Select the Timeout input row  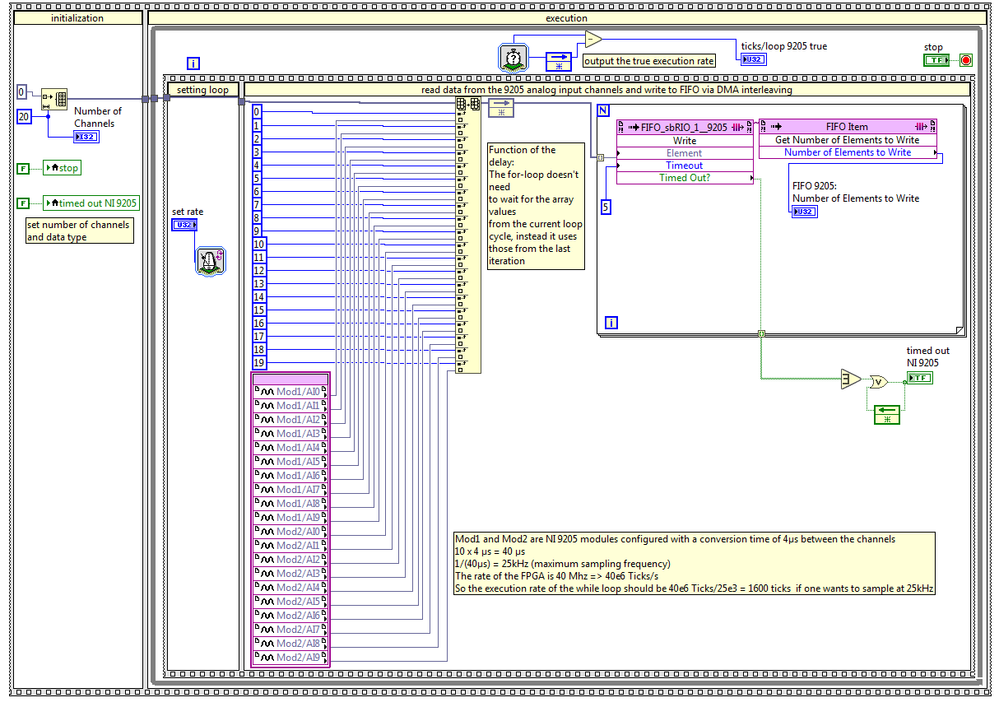tap(684, 165)
